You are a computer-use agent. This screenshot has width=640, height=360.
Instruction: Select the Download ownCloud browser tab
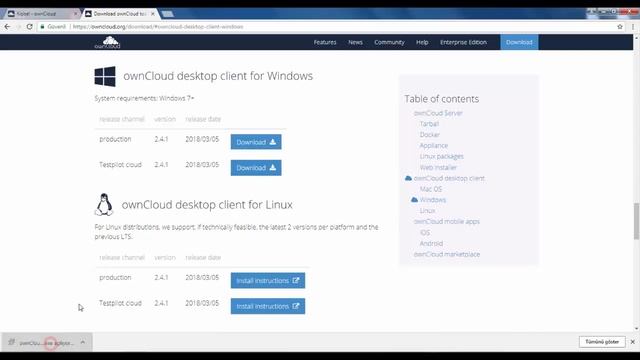tap(119, 14)
